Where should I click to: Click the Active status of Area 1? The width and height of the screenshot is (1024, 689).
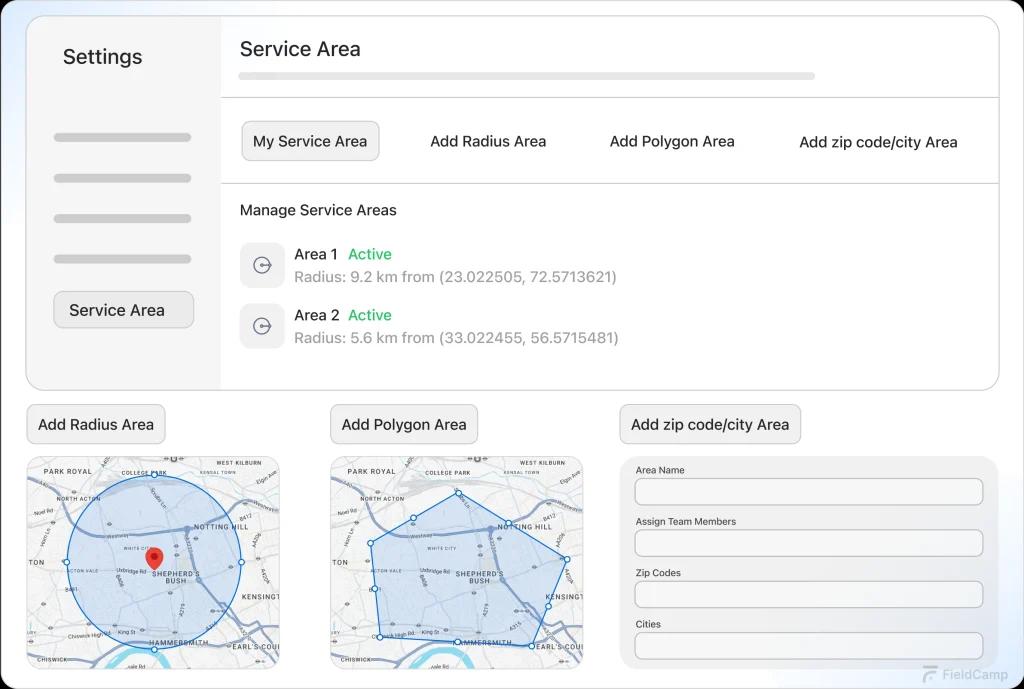tap(369, 254)
